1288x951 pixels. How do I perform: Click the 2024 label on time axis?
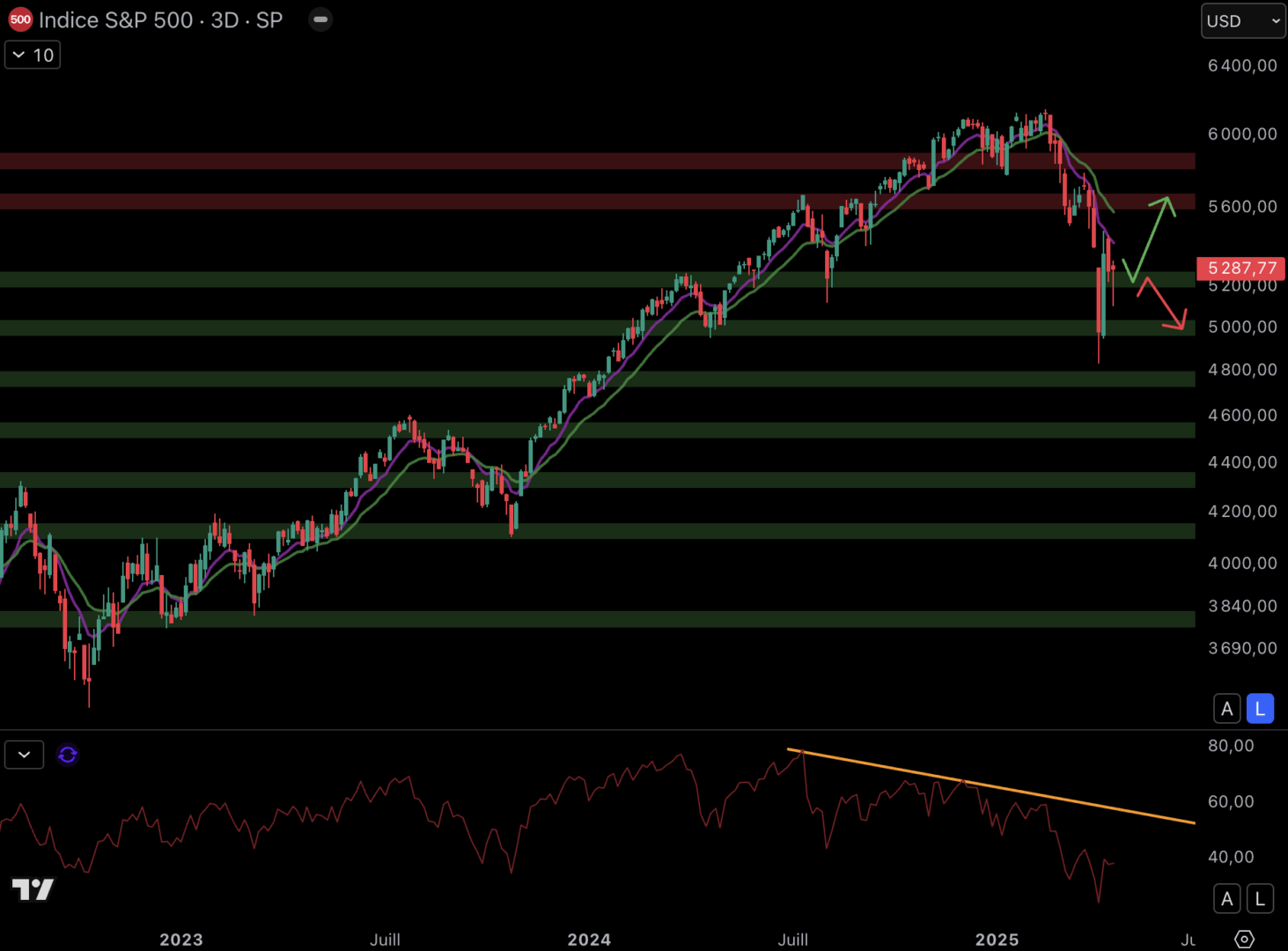tap(589, 940)
